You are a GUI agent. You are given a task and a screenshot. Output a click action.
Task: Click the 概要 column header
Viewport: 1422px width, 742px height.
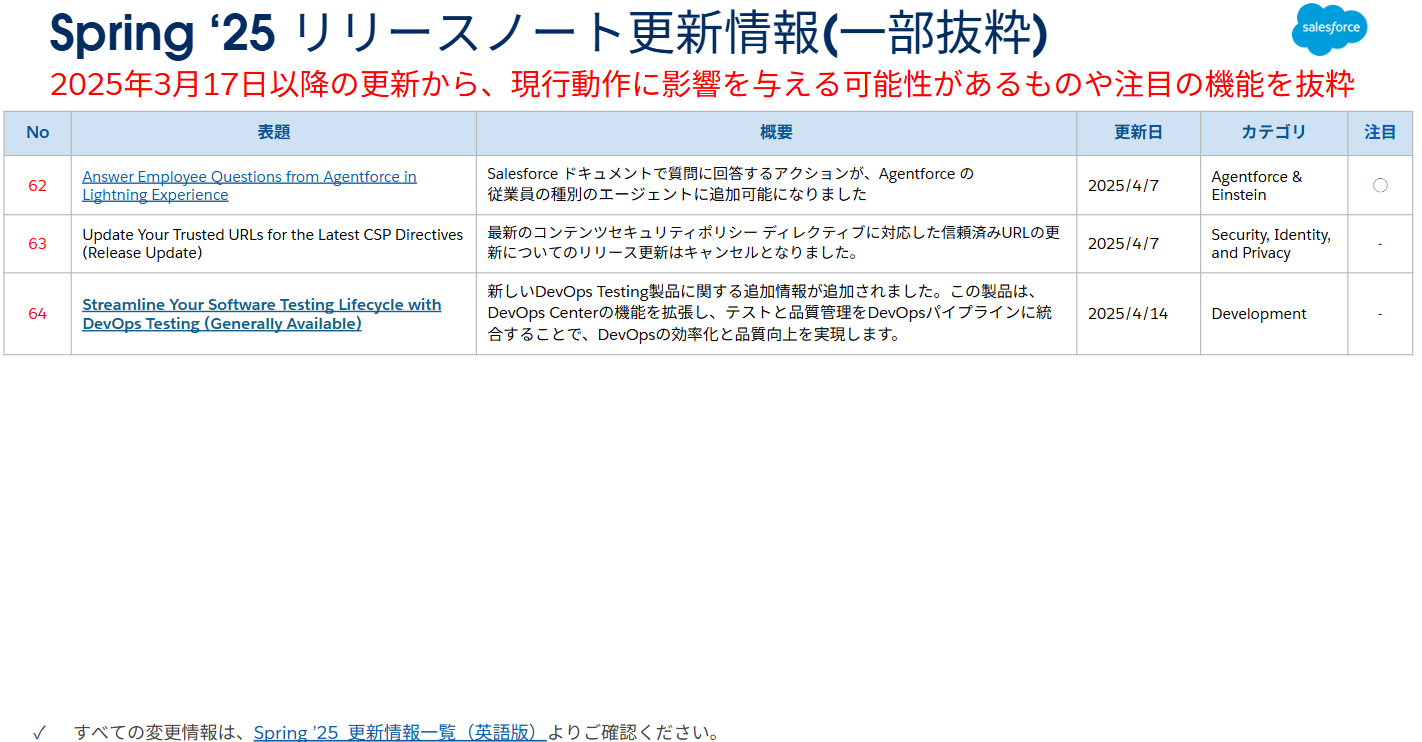(776, 133)
